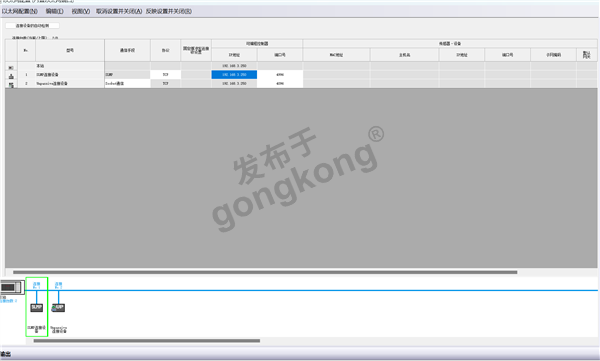Open the TCP protocol cell for SLMP row
Image resolution: width=600 pixels, height=361 pixels.
coord(165,75)
